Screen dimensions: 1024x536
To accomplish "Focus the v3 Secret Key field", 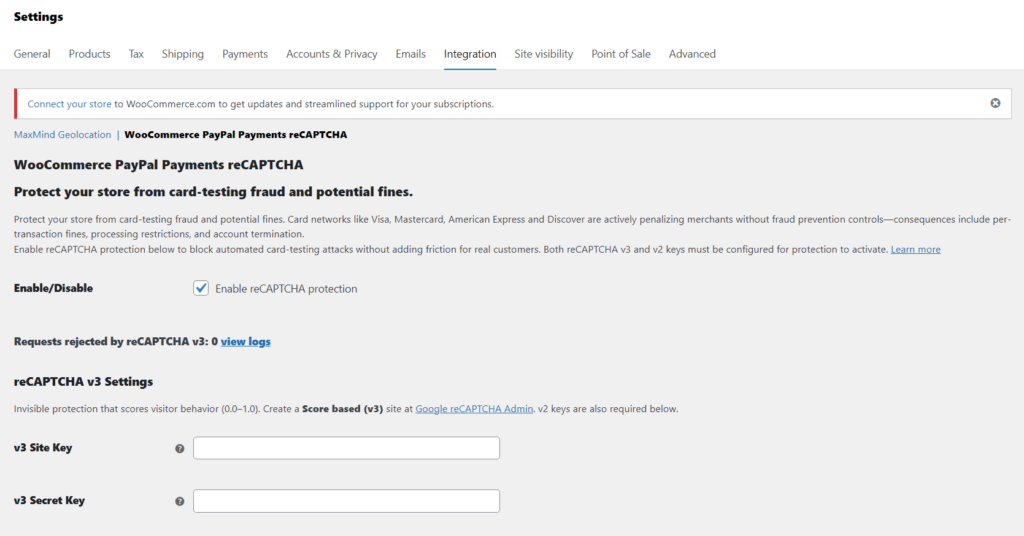I will click(x=346, y=501).
